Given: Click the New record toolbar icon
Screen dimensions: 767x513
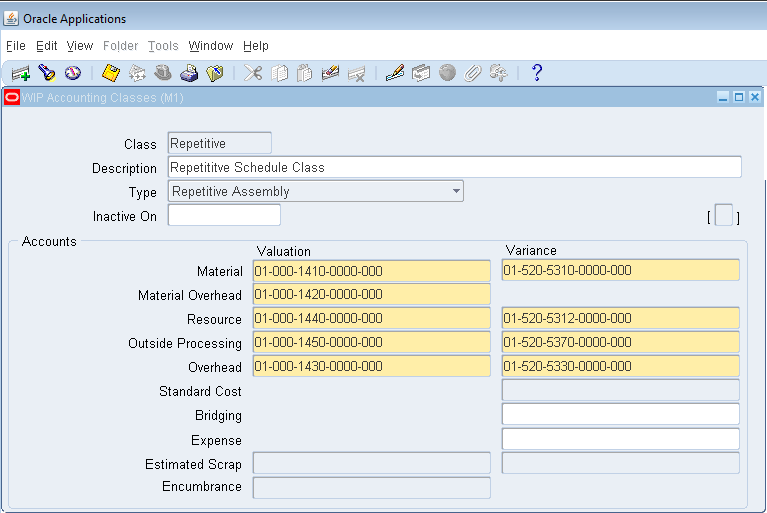Looking at the screenshot, I should point(21,73).
